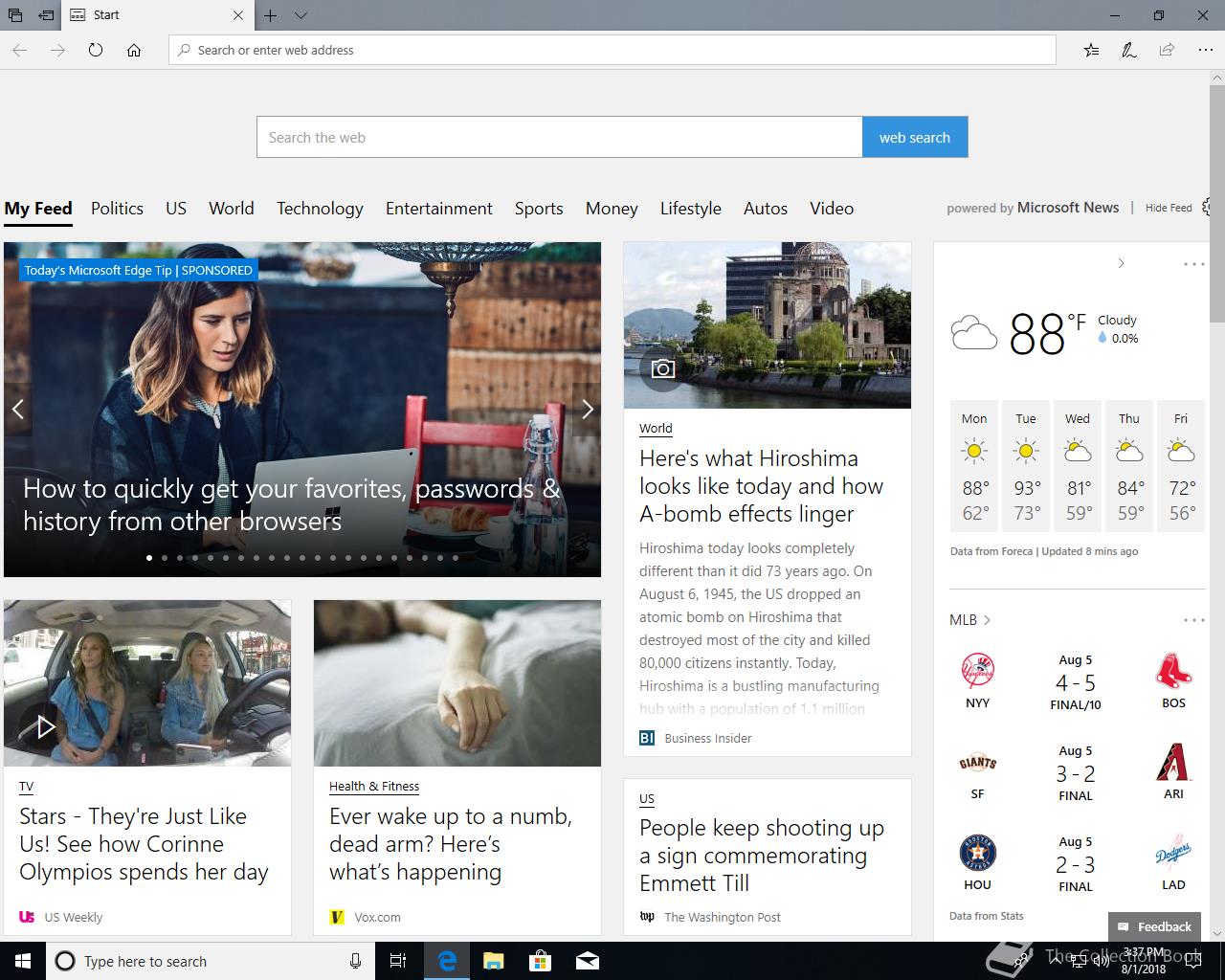Click the Feedback button
1225x980 pixels.
click(1154, 926)
